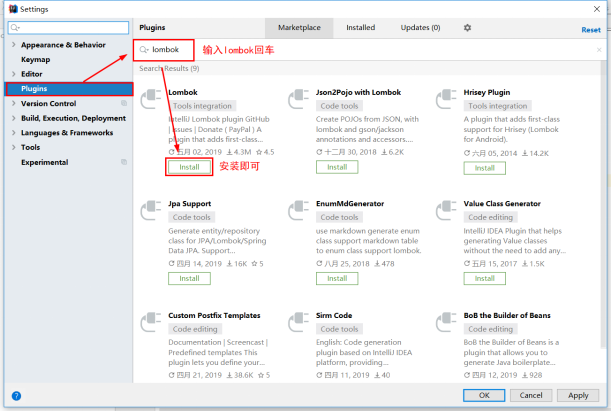Click the Code tools tag under Jpa Support
612x411 pixels.
coord(192,217)
